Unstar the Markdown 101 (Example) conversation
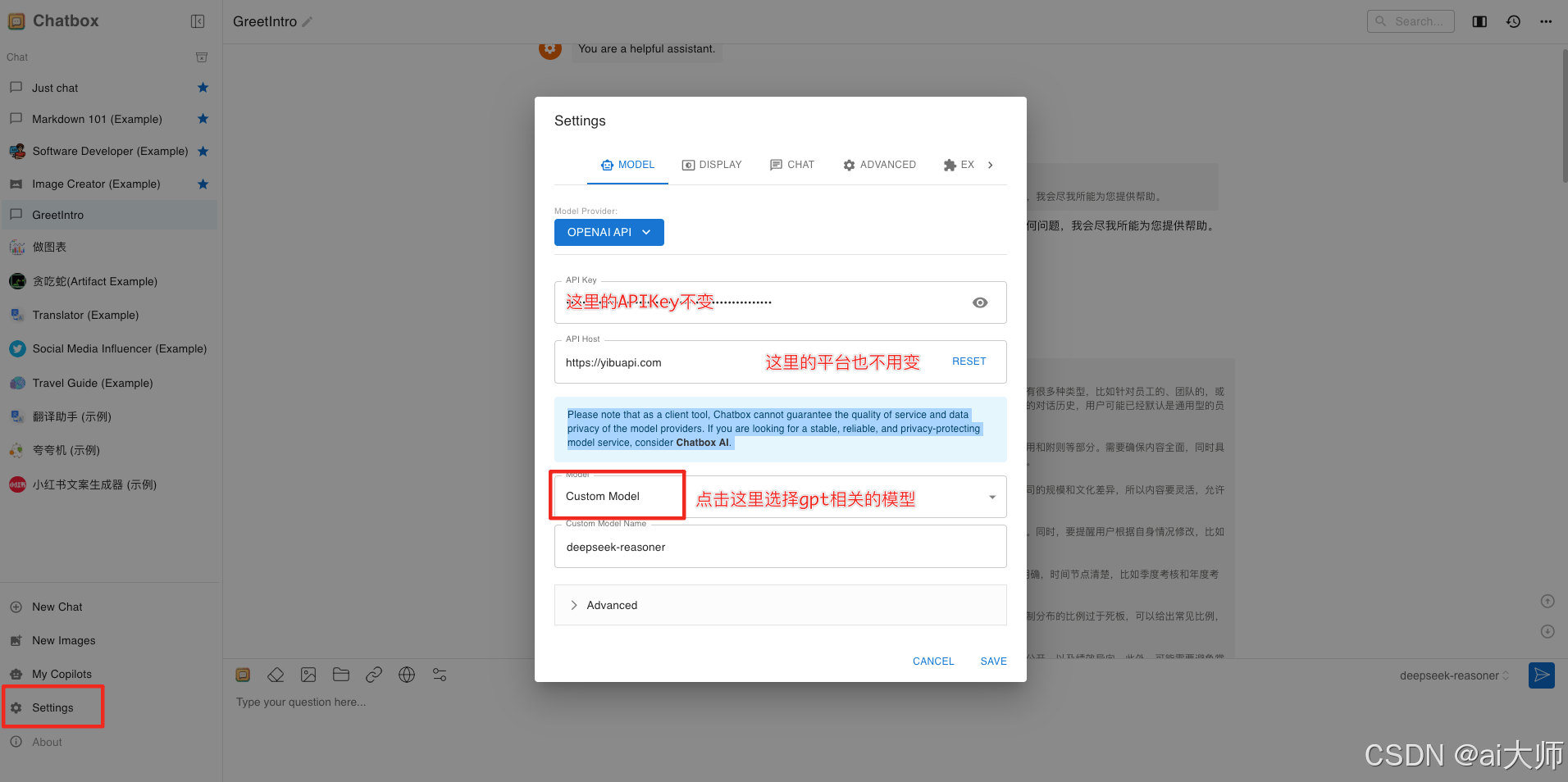The width and height of the screenshot is (1568, 782). click(203, 119)
